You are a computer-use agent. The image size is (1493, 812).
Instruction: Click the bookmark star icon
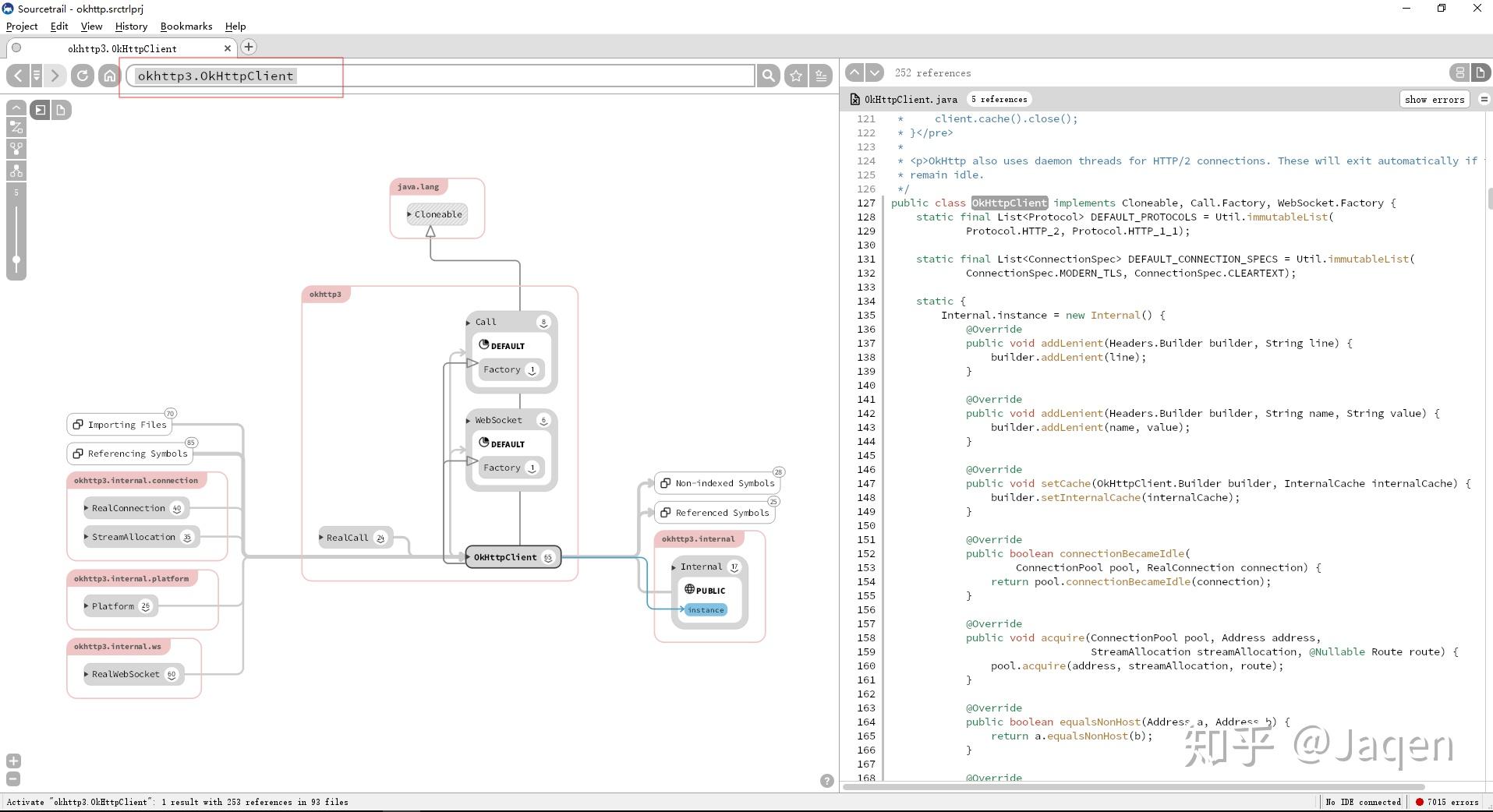tap(796, 76)
